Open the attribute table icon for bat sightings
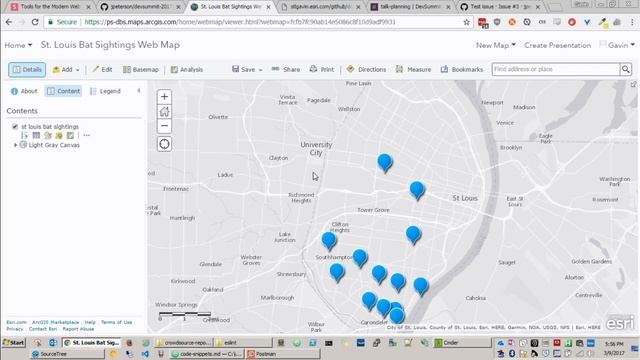 pos(36,135)
